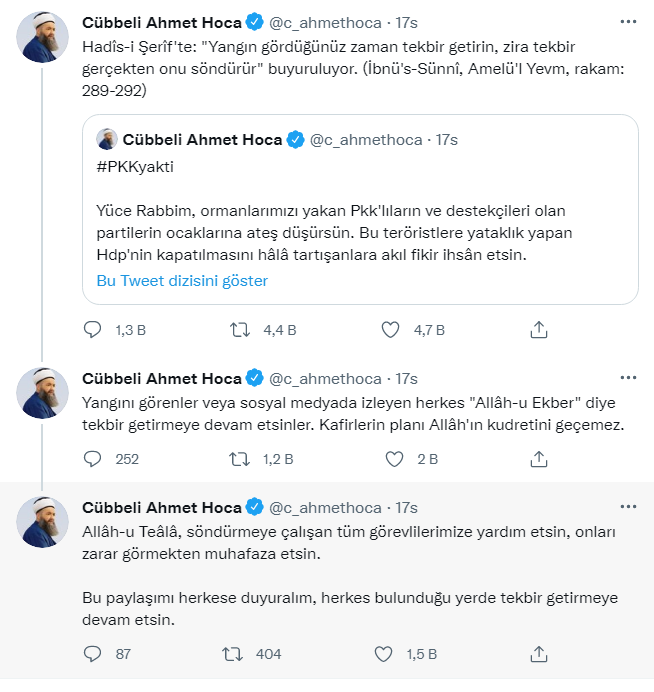Share the last tweet in the thread
Image resolution: width=654 pixels, height=692 pixels.
pyautogui.click(x=538, y=654)
